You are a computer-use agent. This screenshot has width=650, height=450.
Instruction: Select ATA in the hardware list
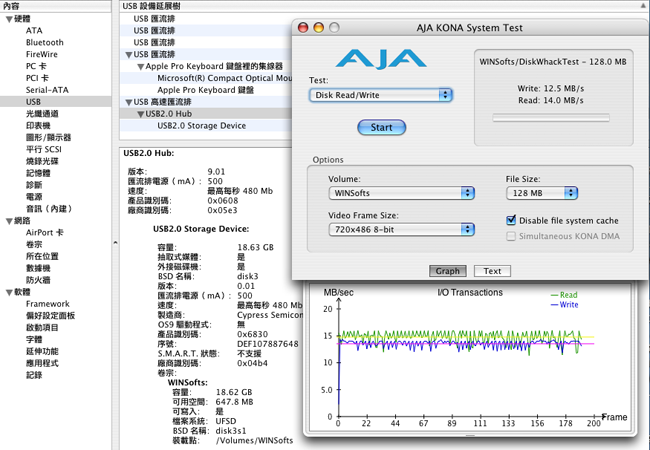click(34, 31)
